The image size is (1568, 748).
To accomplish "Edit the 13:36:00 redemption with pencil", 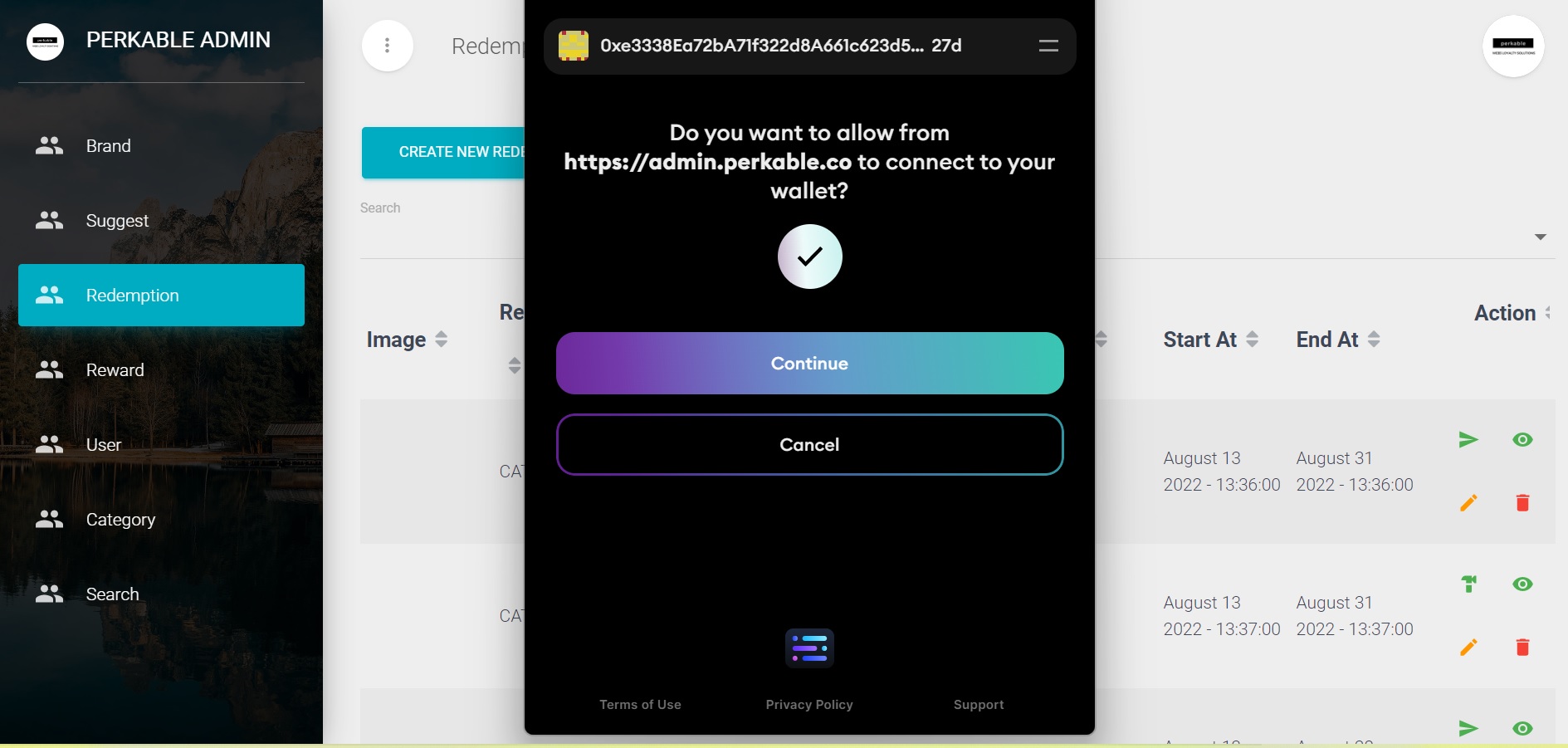I will pos(1468,503).
